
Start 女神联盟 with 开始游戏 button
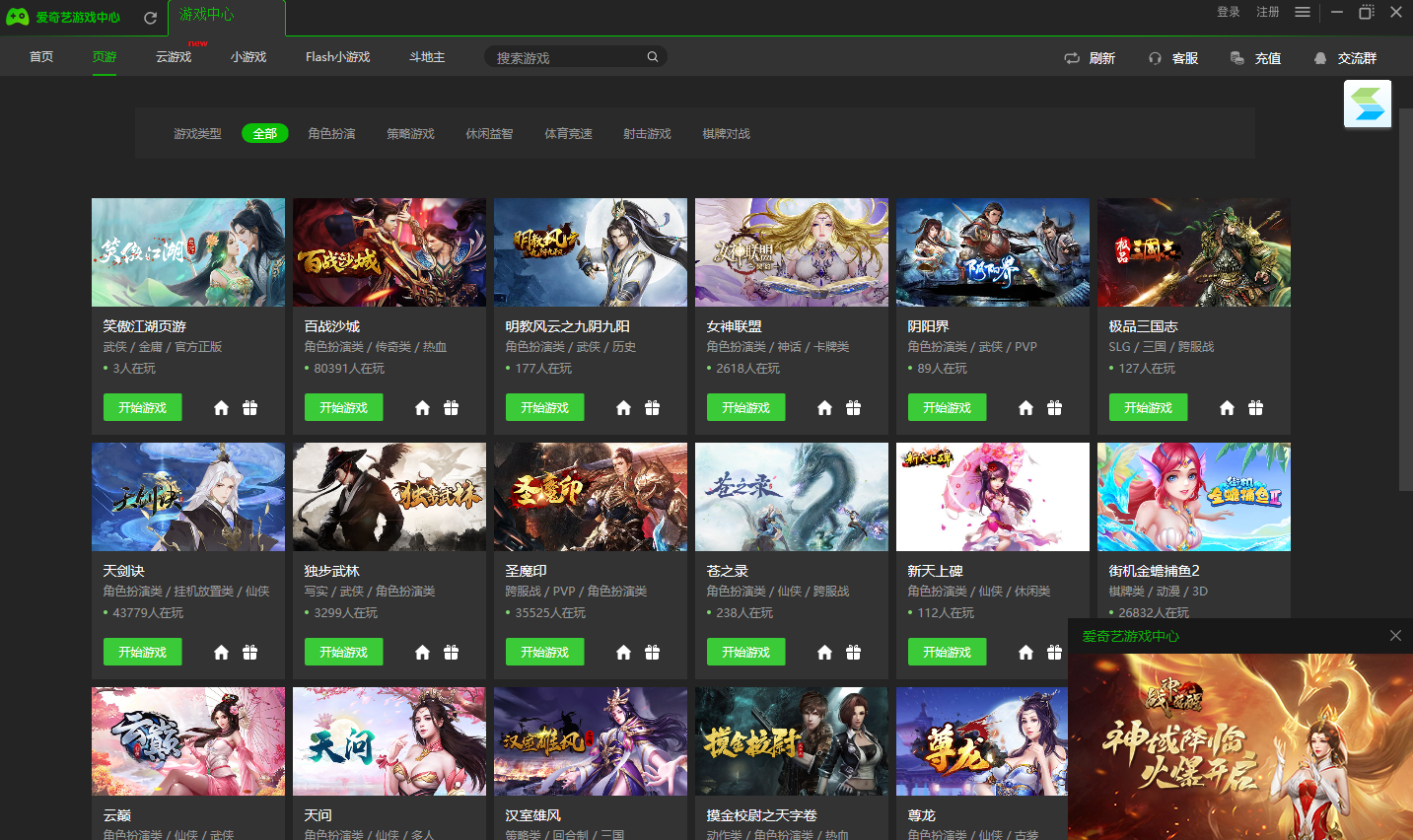point(746,407)
